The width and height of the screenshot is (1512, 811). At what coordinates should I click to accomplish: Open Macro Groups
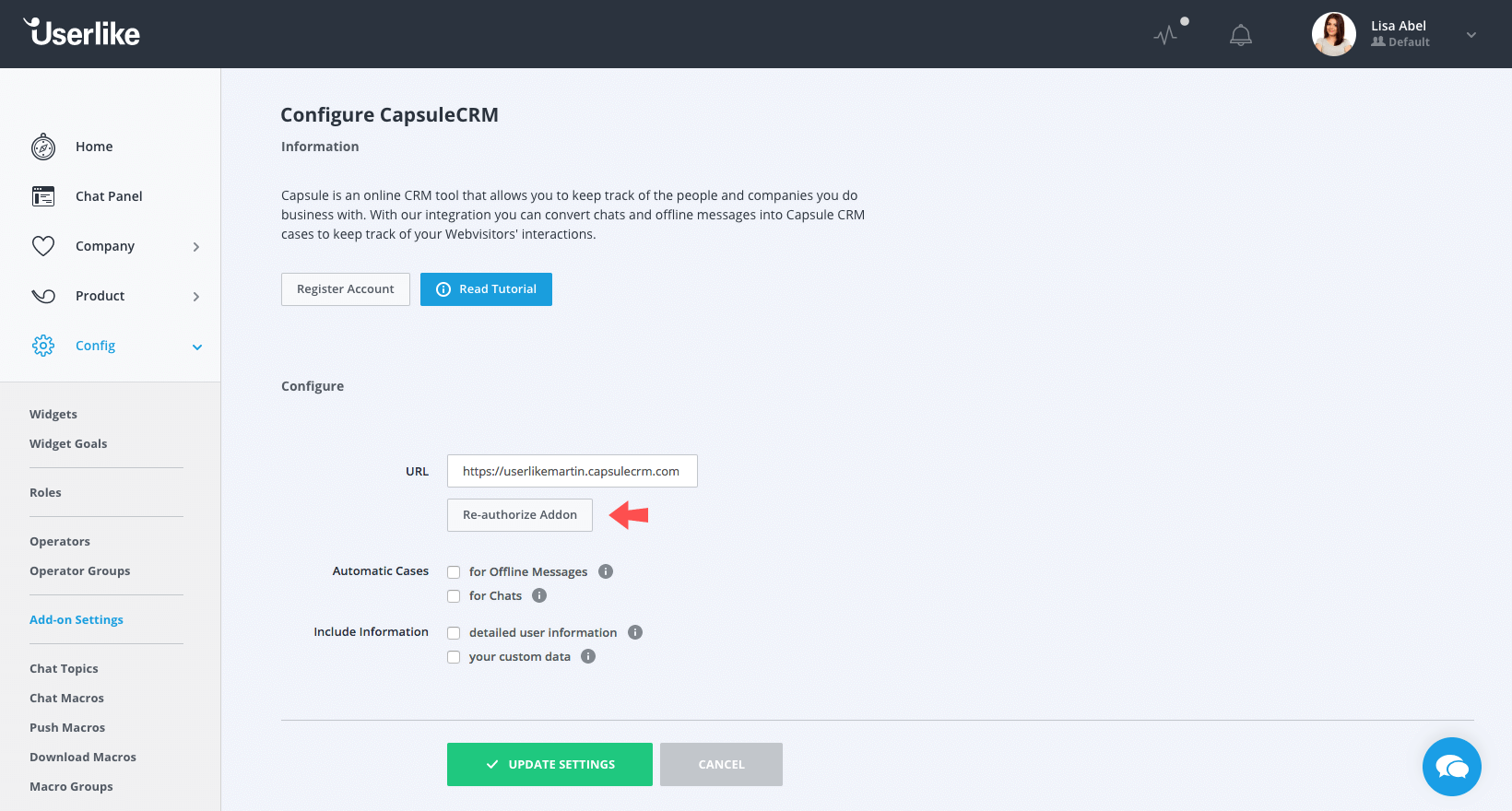click(71, 787)
